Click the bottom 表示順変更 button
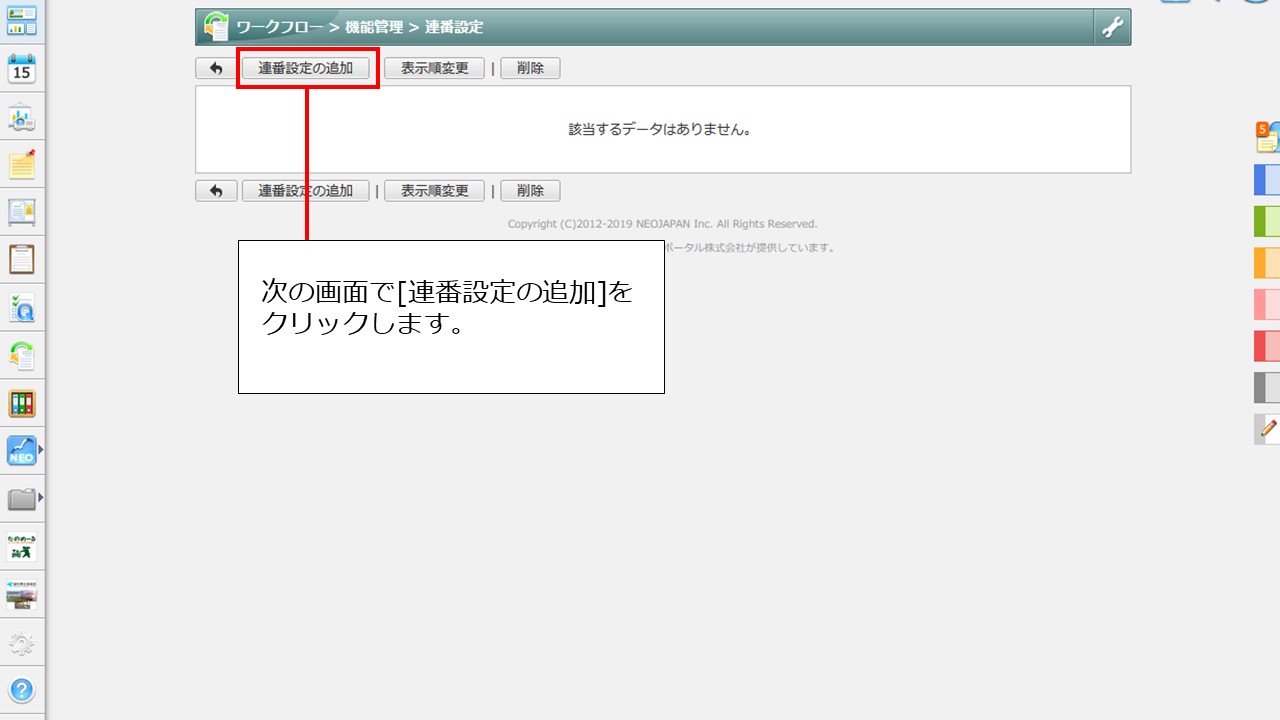Screen dimensions: 1280x720 click(x=435, y=190)
